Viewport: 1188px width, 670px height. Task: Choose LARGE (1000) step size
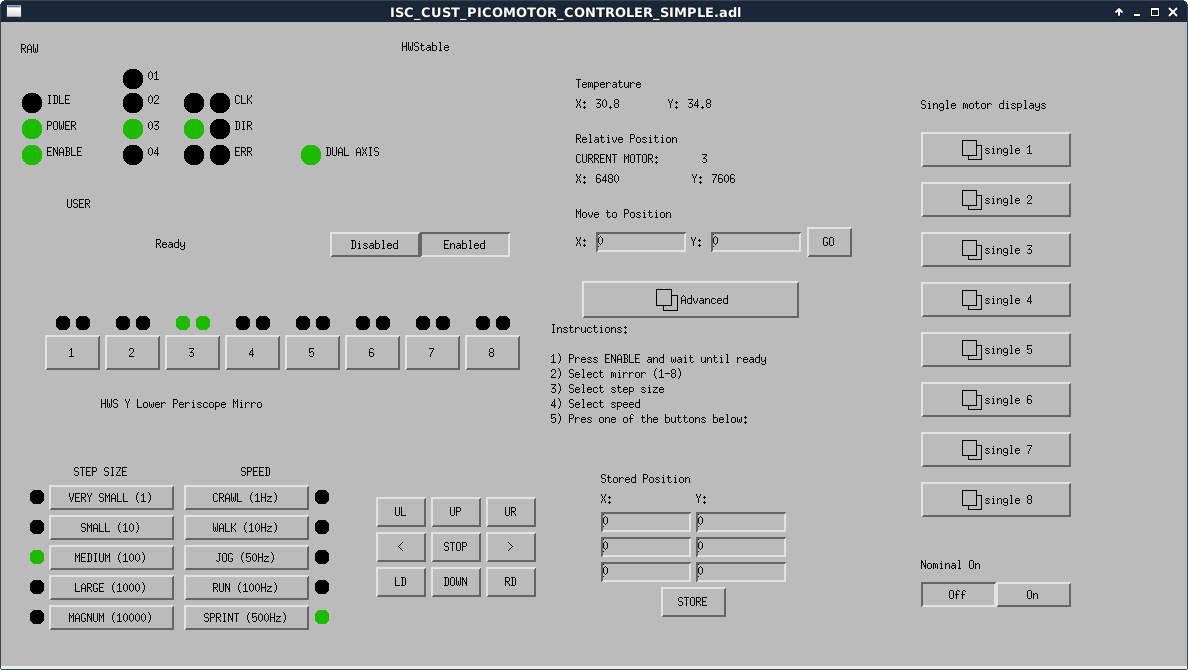(111, 588)
